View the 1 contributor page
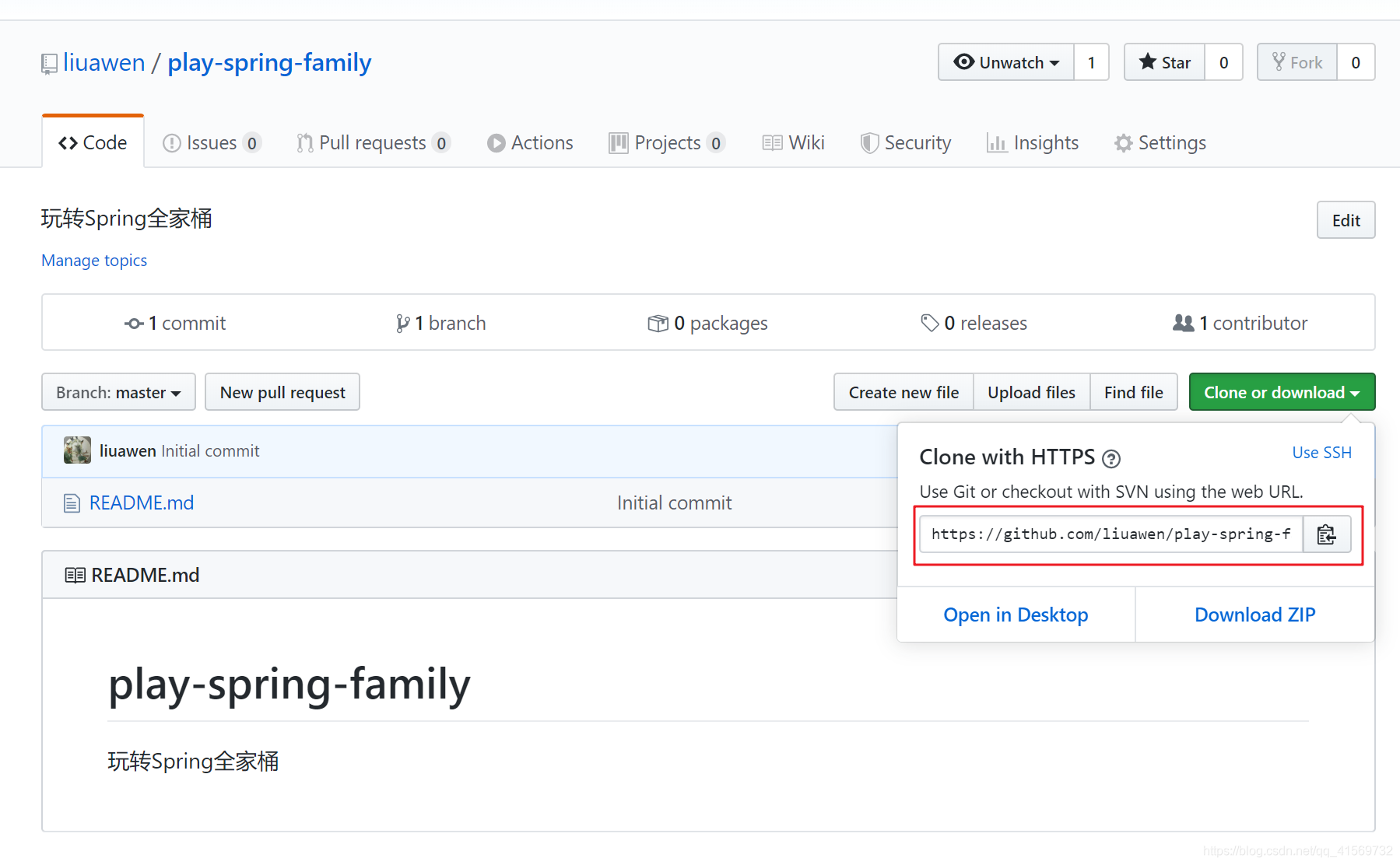 tap(1240, 323)
